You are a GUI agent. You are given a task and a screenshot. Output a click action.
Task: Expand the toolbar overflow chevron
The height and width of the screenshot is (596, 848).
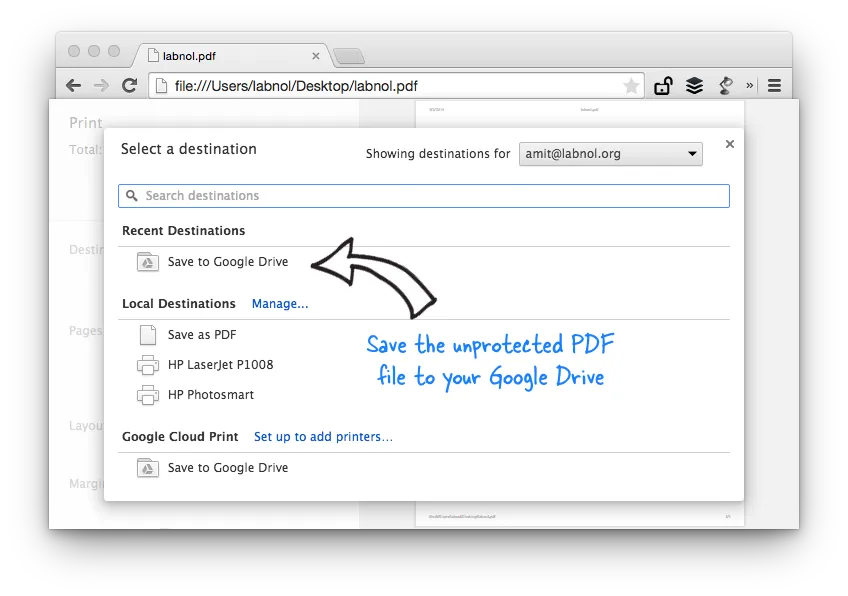coord(749,86)
